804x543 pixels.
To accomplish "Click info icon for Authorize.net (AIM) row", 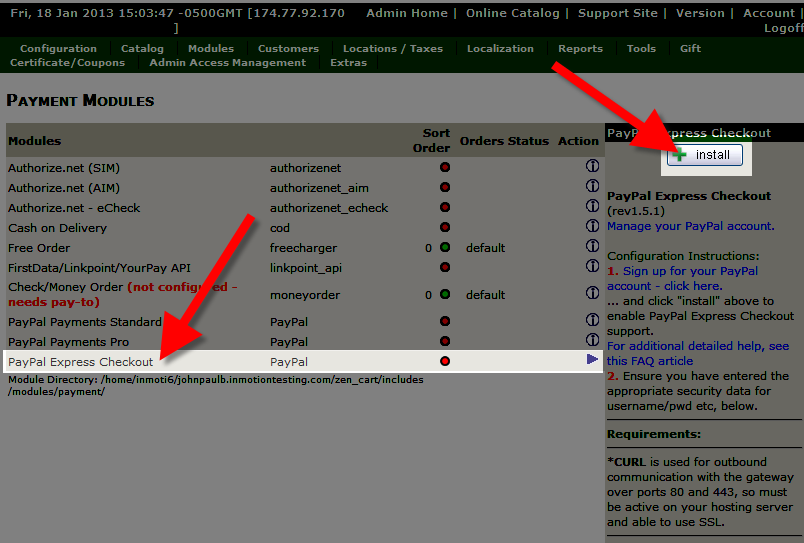I will point(593,187).
